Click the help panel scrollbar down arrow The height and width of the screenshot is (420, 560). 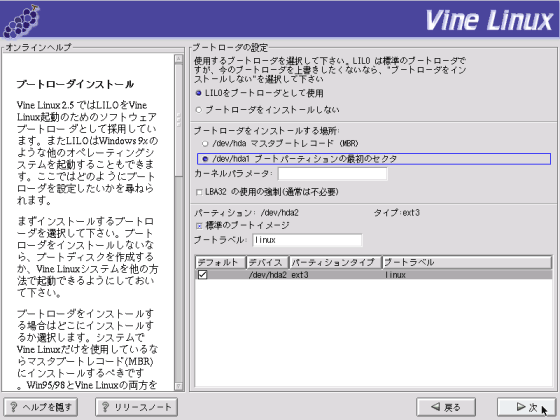[179, 386]
